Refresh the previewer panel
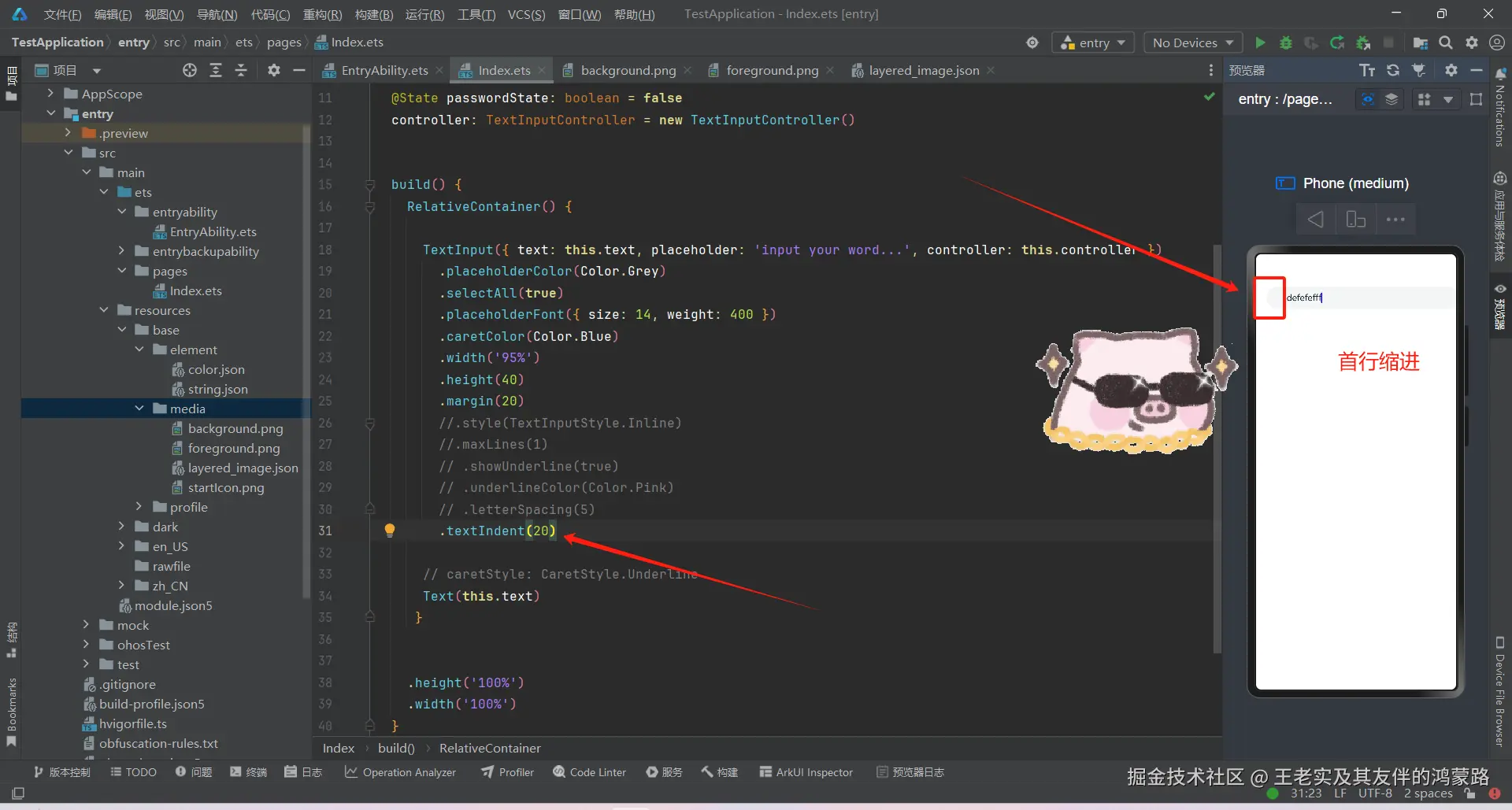The height and width of the screenshot is (810, 1512). (x=1393, y=70)
